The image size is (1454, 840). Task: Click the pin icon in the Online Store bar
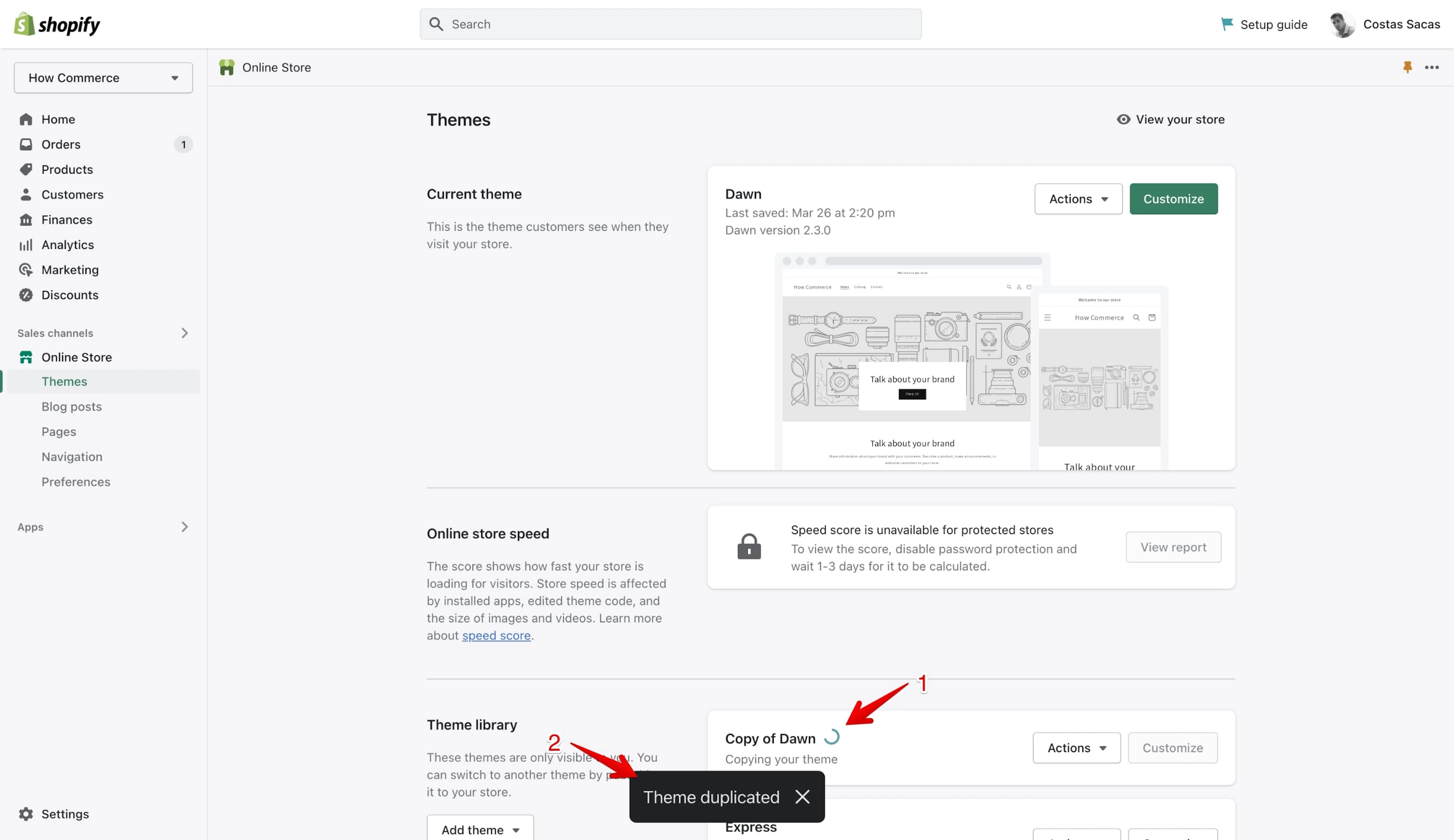[1407, 68]
